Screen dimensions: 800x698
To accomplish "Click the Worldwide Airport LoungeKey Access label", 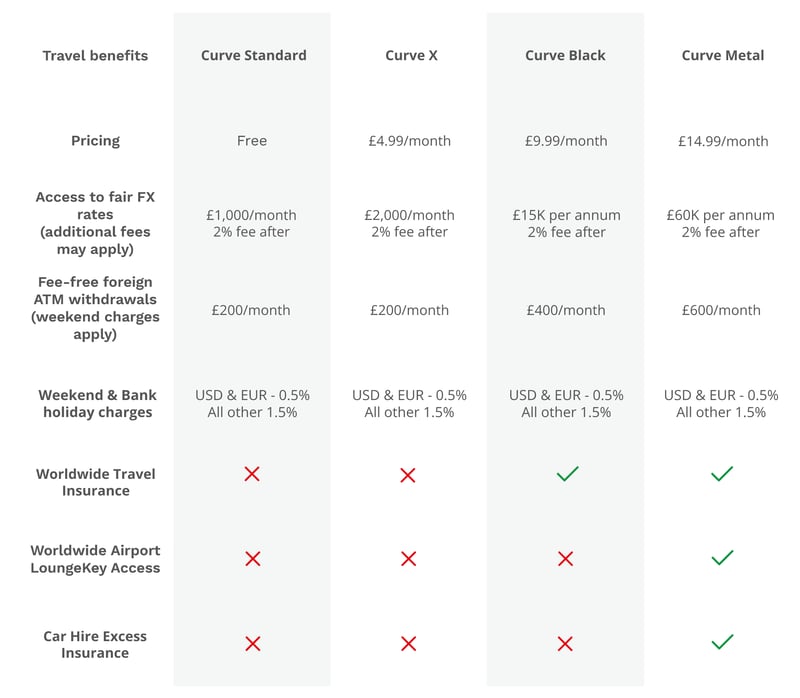I will pos(95,559).
